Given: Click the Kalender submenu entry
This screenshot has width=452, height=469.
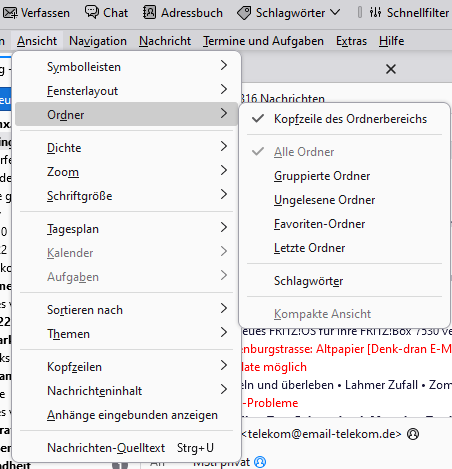Looking at the screenshot, I should [x=126, y=253].
